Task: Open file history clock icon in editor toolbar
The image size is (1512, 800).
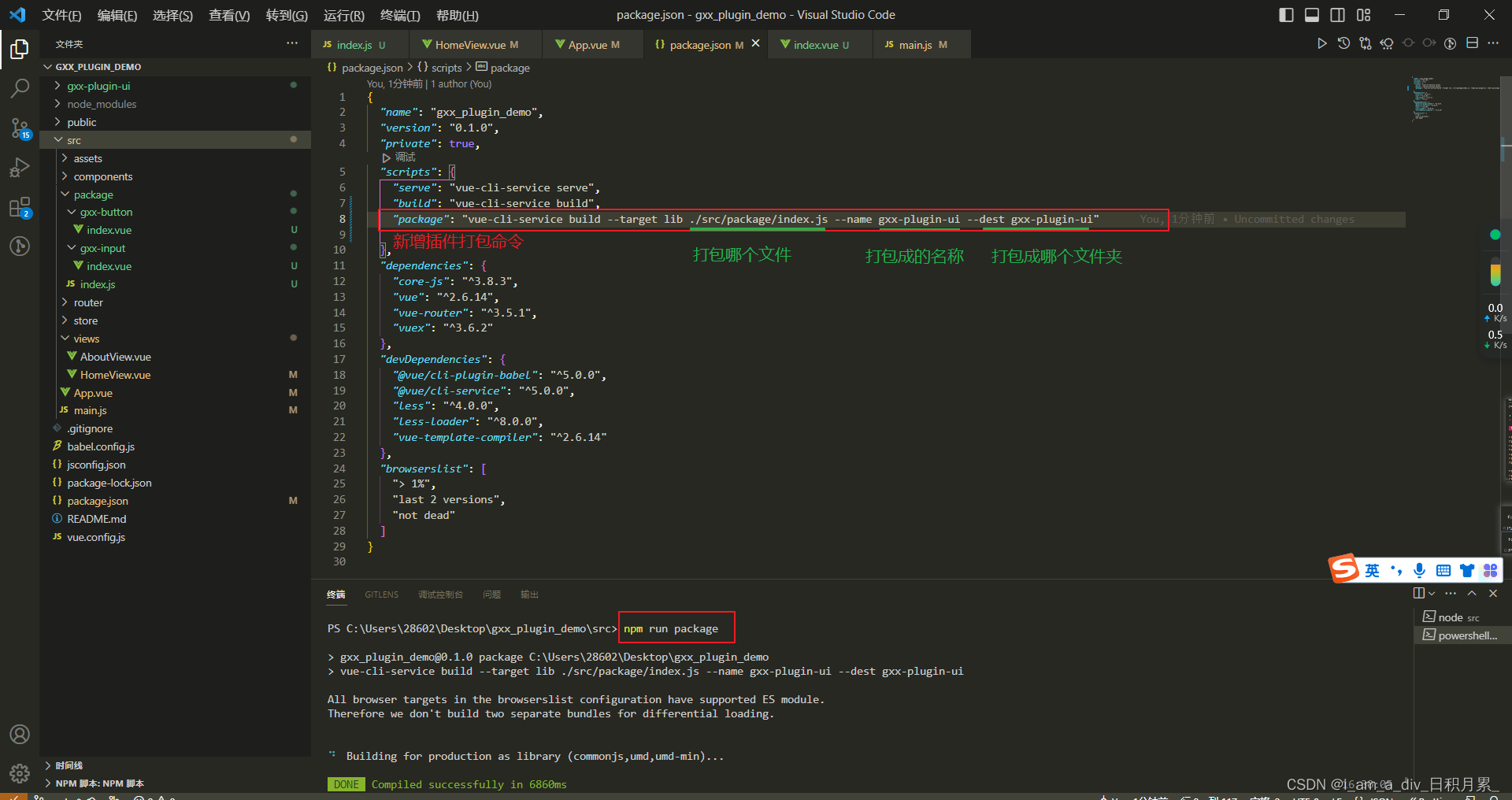Action: (x=1343, y=43)
